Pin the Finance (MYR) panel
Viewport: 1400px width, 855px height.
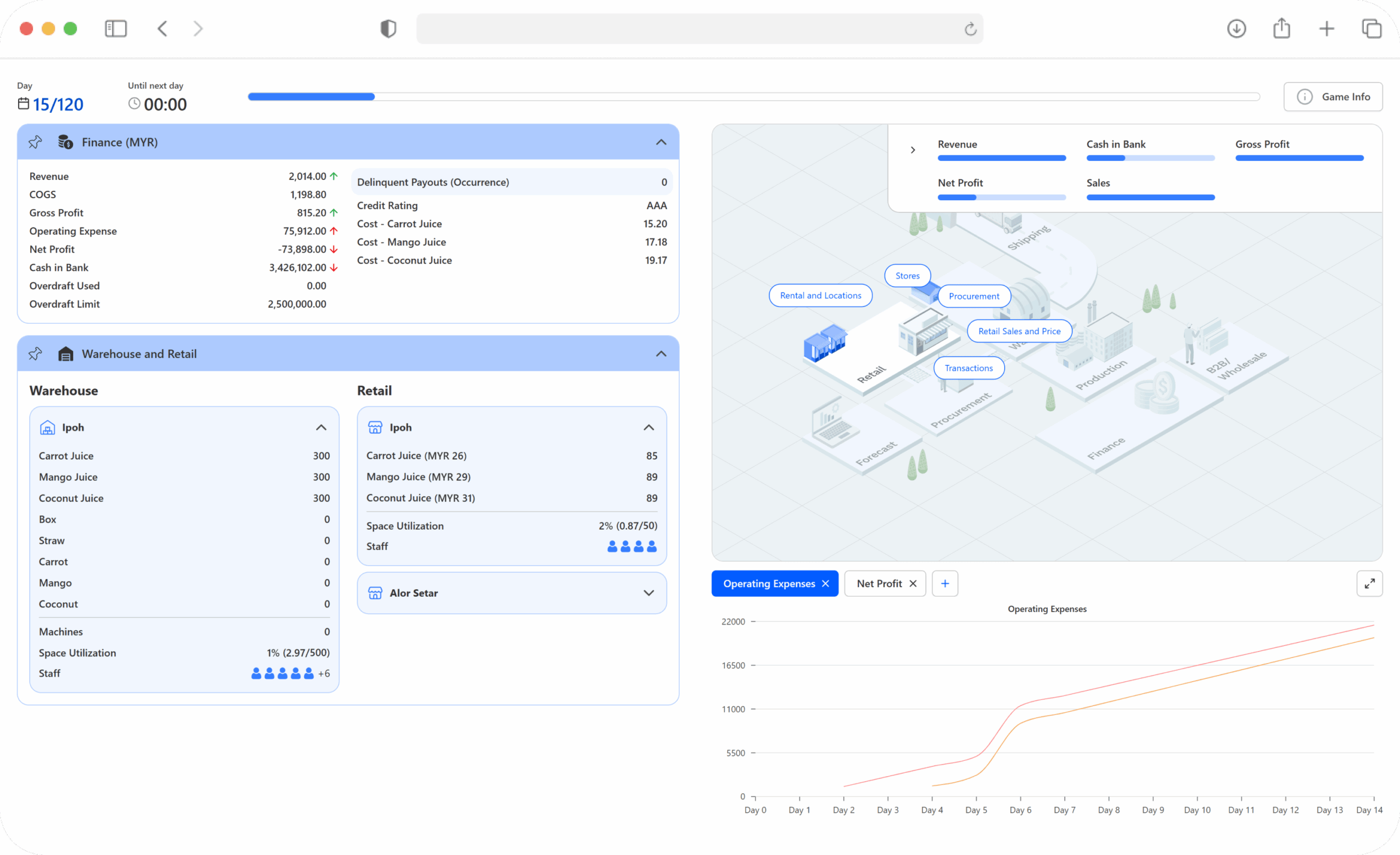tap(35, 142)
